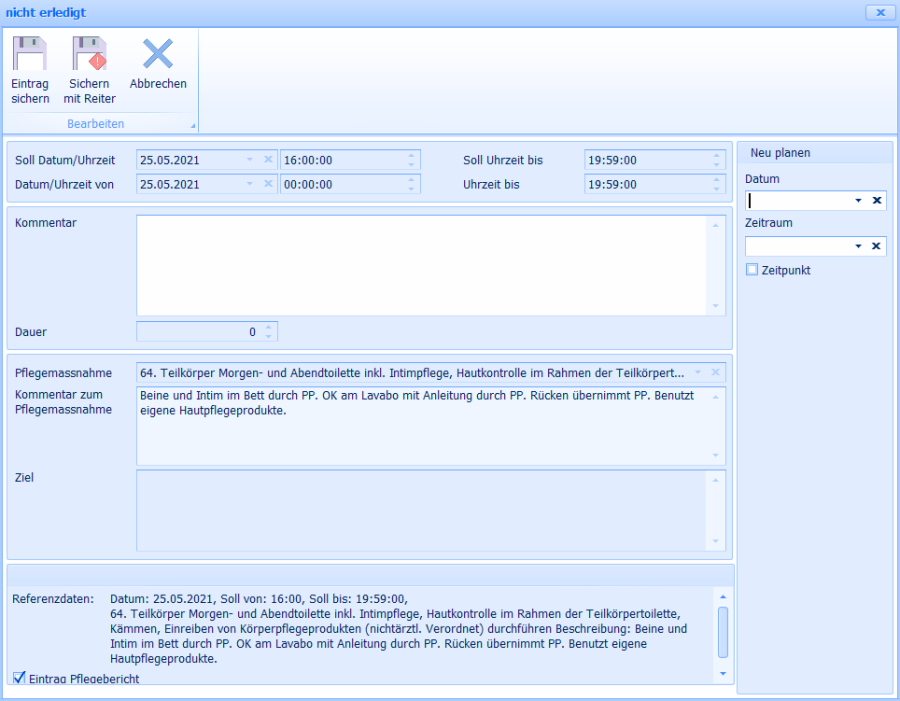
Task: Close the nicht erledigt window
Action: (x=879, y=13)
